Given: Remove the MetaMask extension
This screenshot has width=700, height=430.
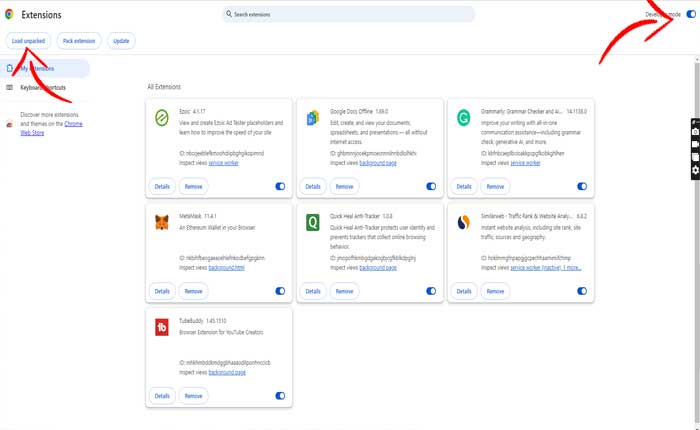Looking at the screenshot, I should [193, 291].
